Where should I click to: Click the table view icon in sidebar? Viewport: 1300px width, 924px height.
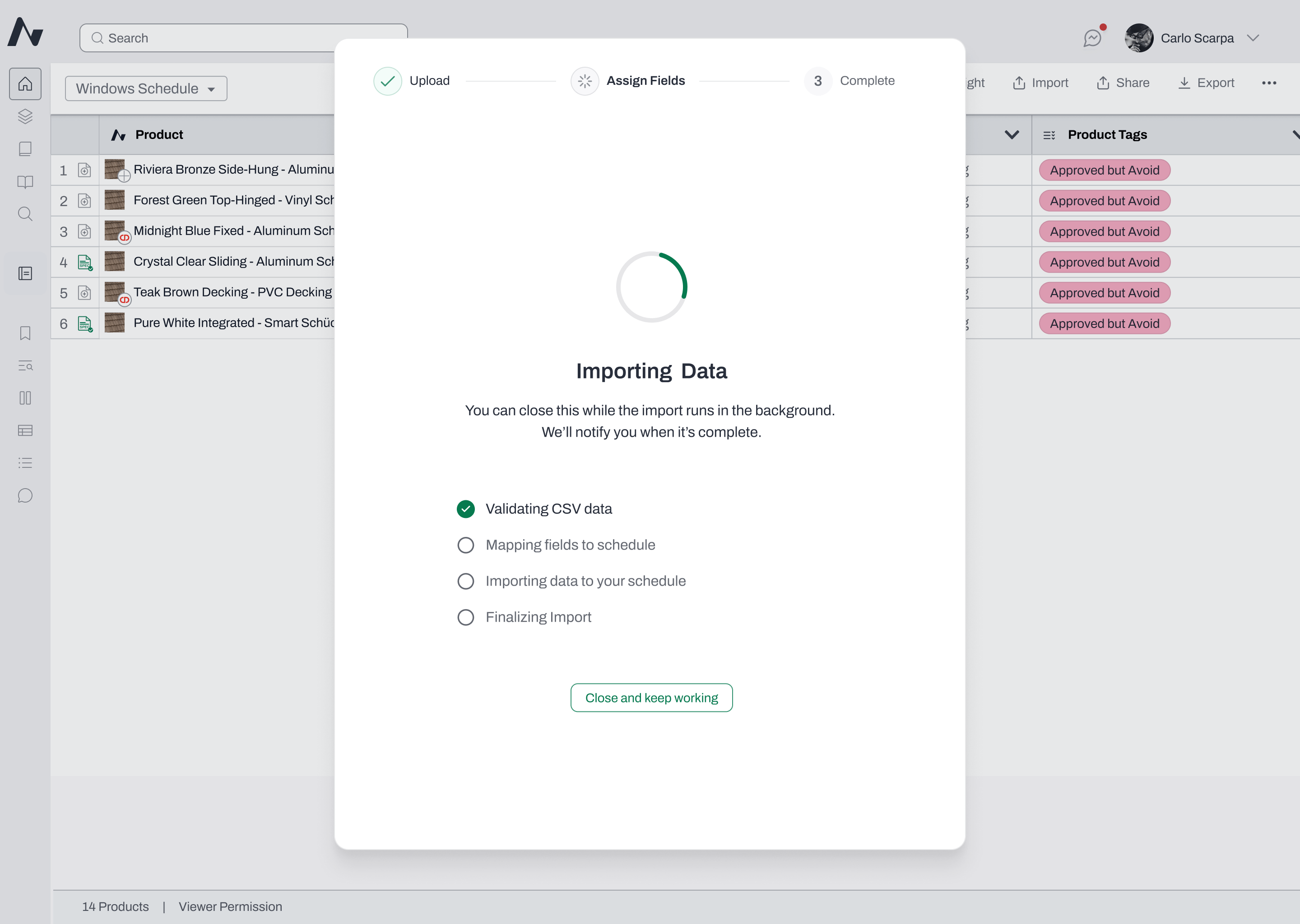coord(25,431)
